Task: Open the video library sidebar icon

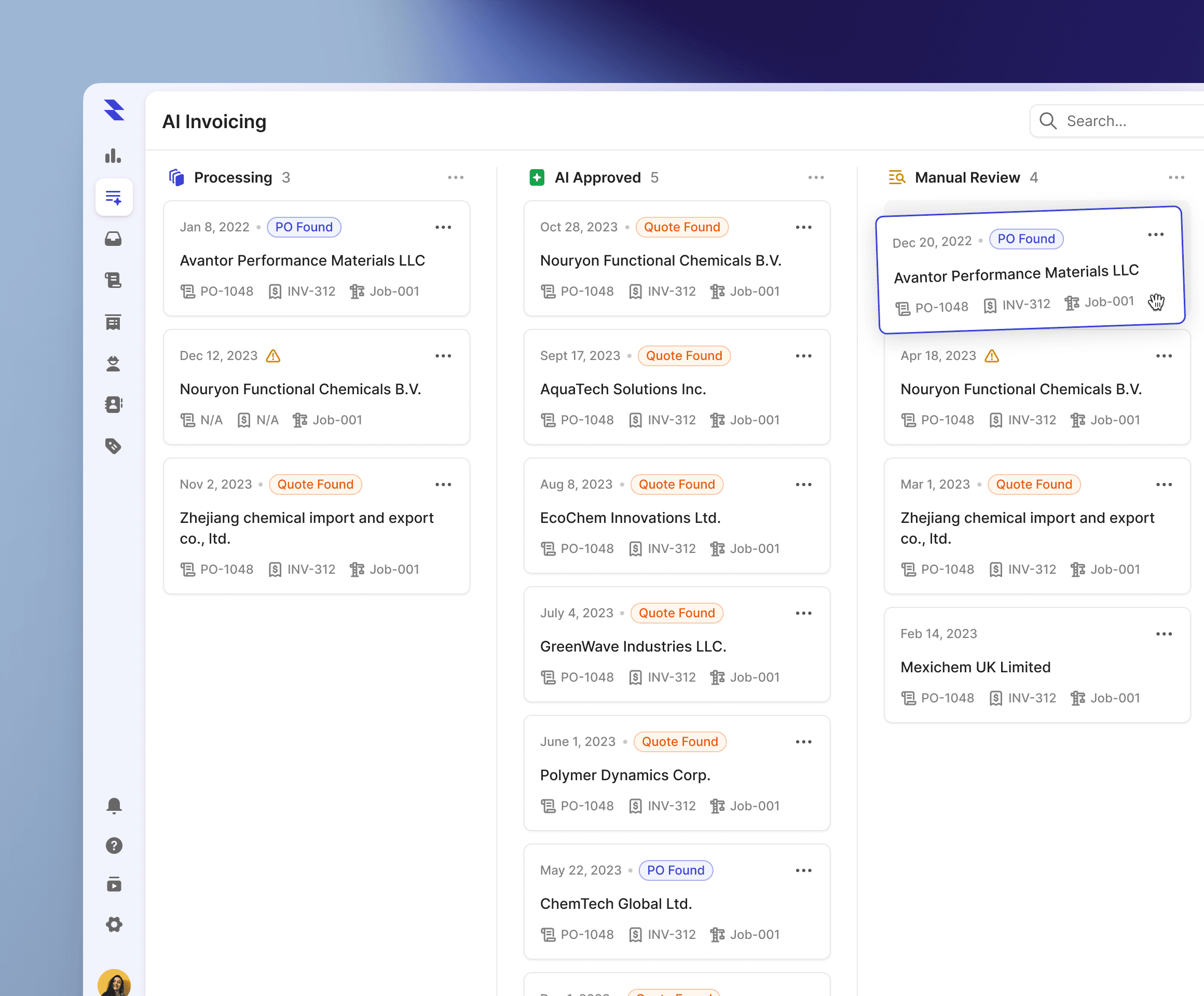Action: pyautogui.click(x=114, y=884)
